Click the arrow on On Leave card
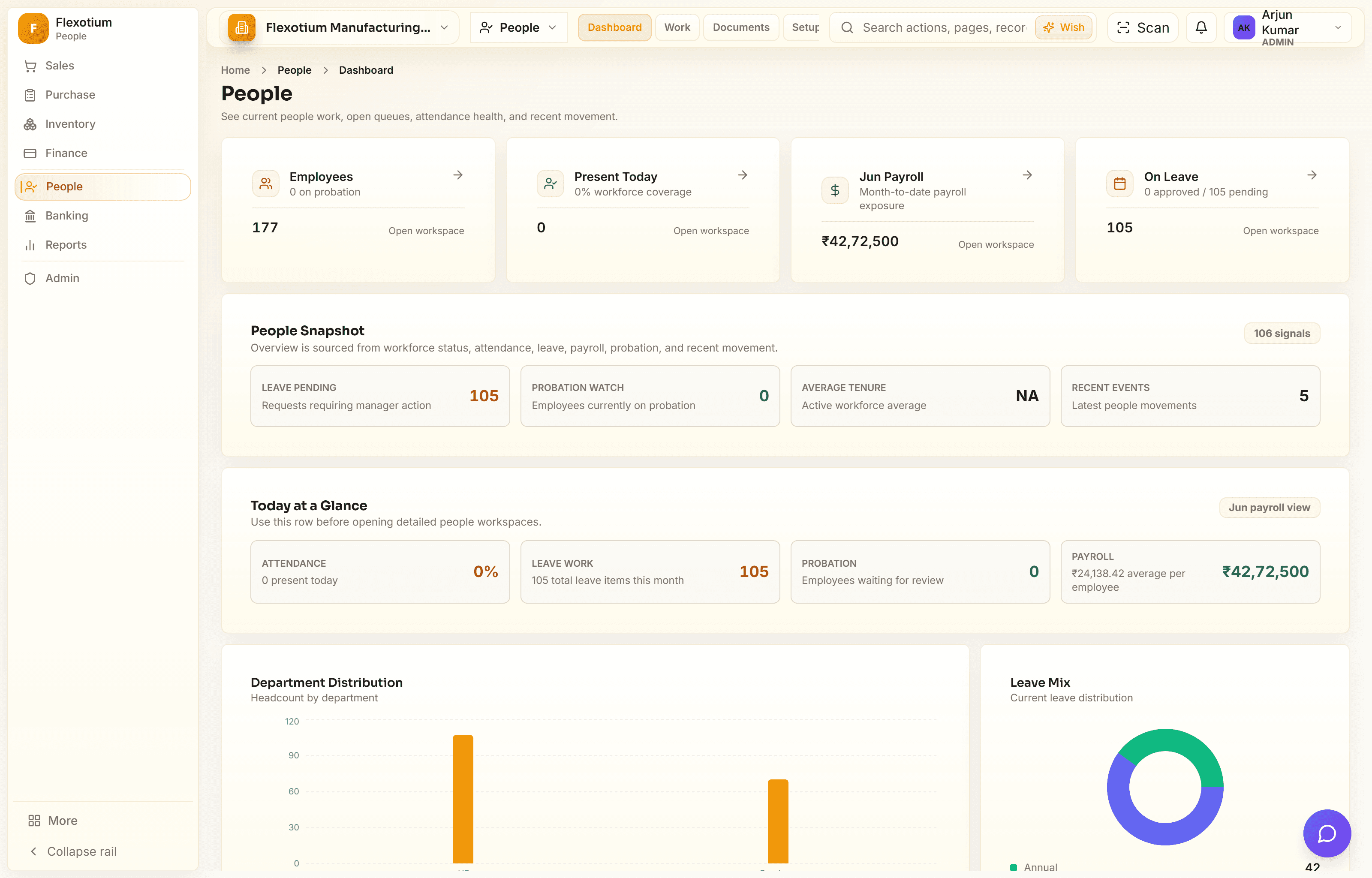The image size is (1372, 878). pos(1312,175)
